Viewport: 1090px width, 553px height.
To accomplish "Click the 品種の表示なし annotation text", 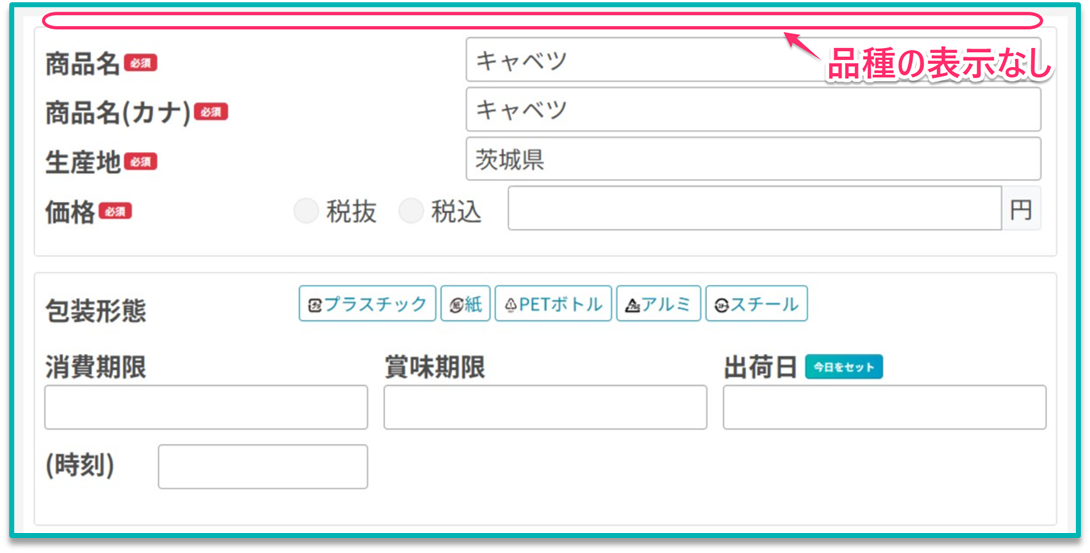I will [939, 66].
